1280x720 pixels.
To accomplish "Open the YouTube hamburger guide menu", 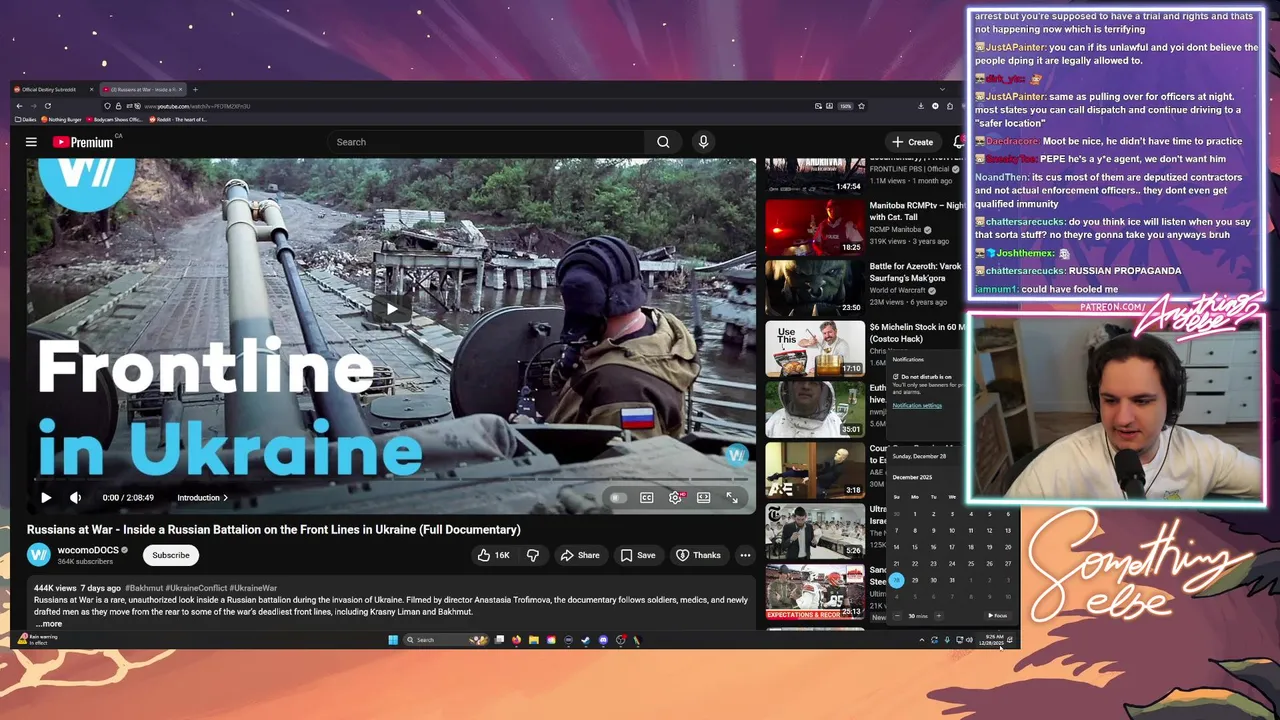I will (x=31, y=142).
